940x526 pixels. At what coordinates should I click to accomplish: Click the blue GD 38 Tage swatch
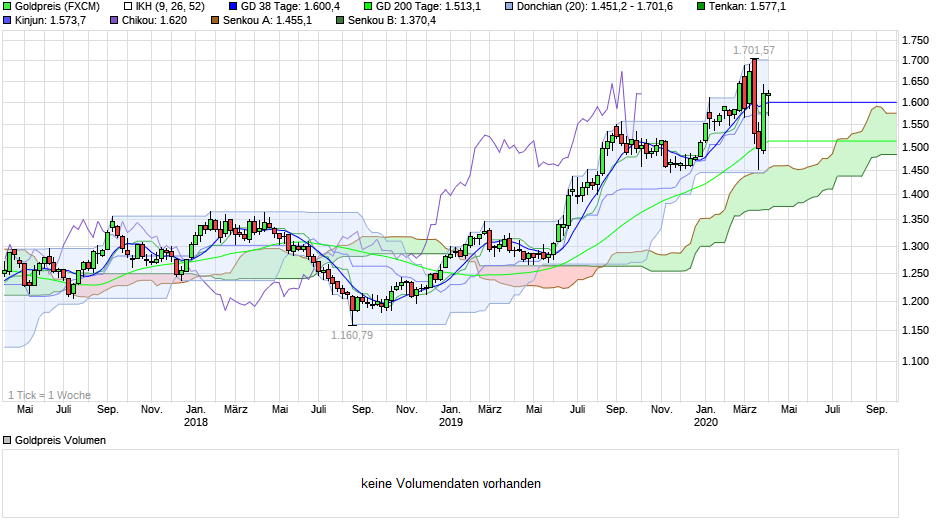pos(233,7)
